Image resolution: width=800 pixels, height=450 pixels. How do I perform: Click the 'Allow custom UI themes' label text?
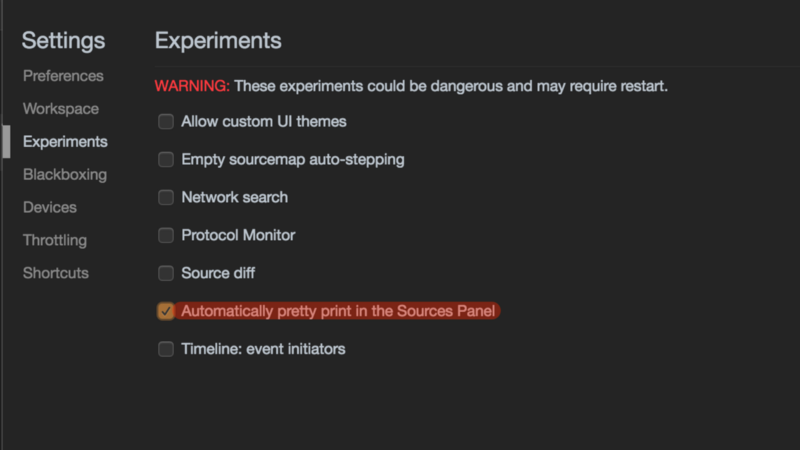point(264,122)
